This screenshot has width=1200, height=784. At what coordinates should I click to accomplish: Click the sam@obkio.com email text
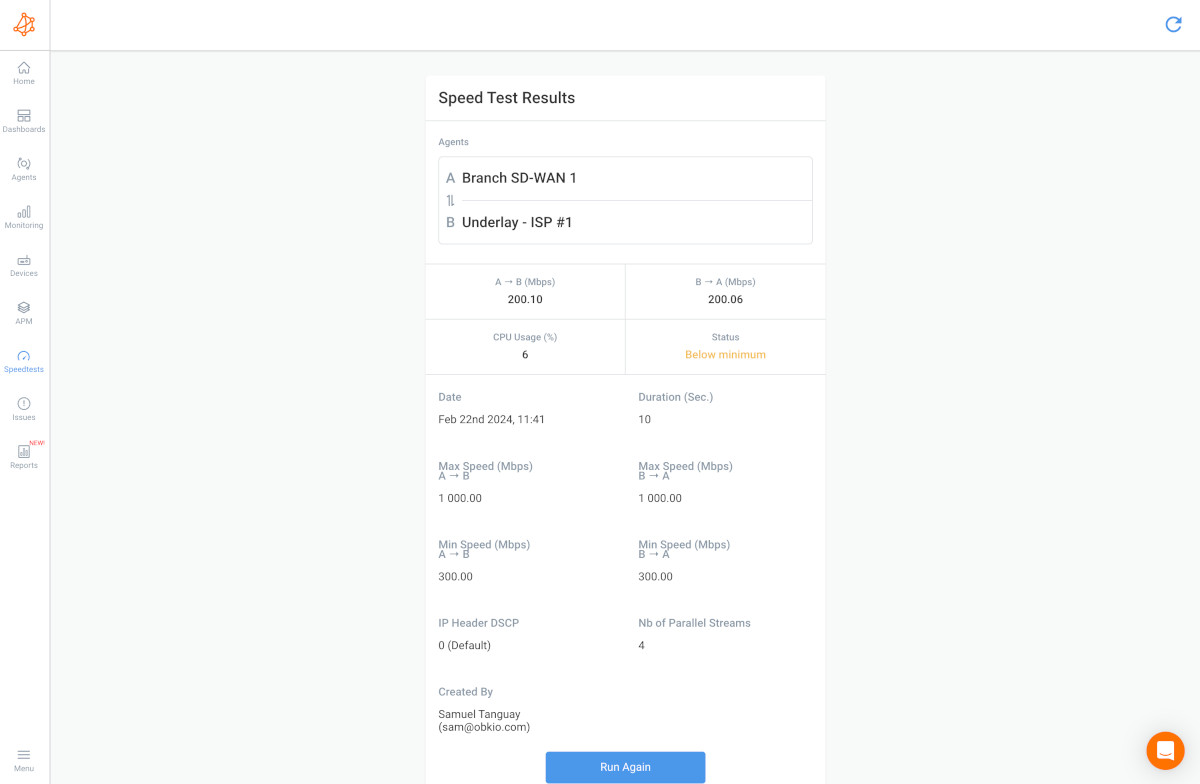484,727
